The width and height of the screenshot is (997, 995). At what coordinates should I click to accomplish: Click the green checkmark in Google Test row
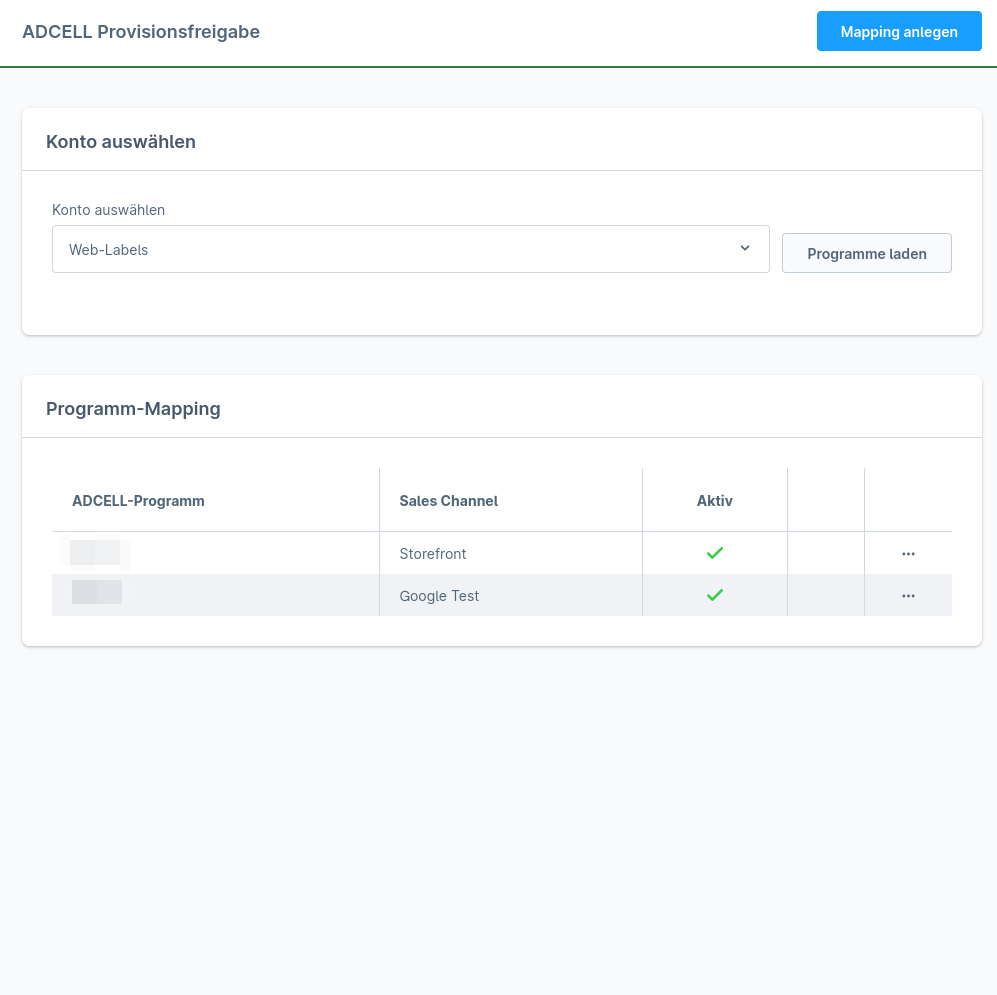[715, 595]
